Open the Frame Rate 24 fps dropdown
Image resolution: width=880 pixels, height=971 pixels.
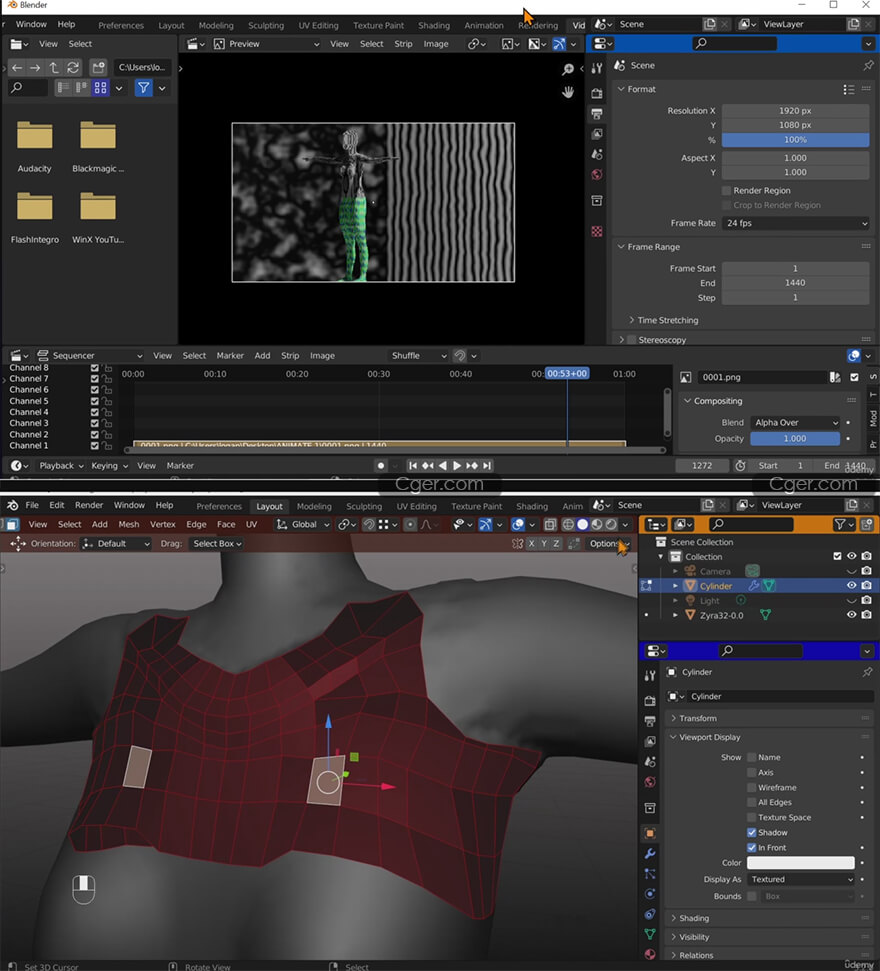(796, 224)
